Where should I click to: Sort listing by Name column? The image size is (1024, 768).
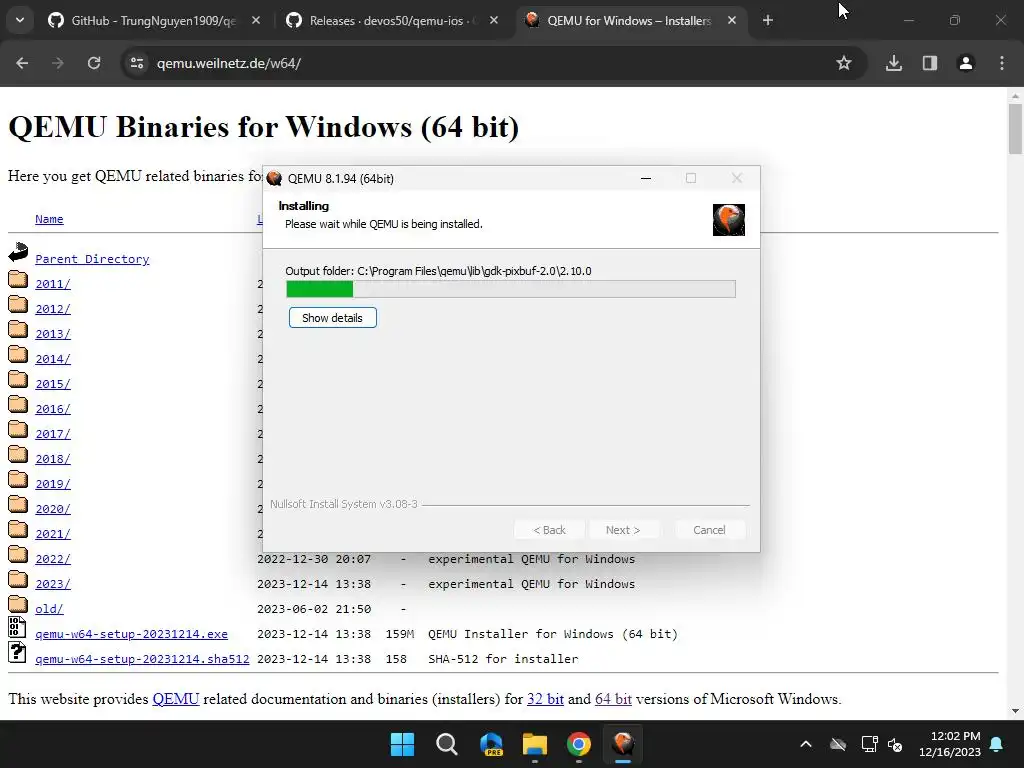click(x=49, y=219)
